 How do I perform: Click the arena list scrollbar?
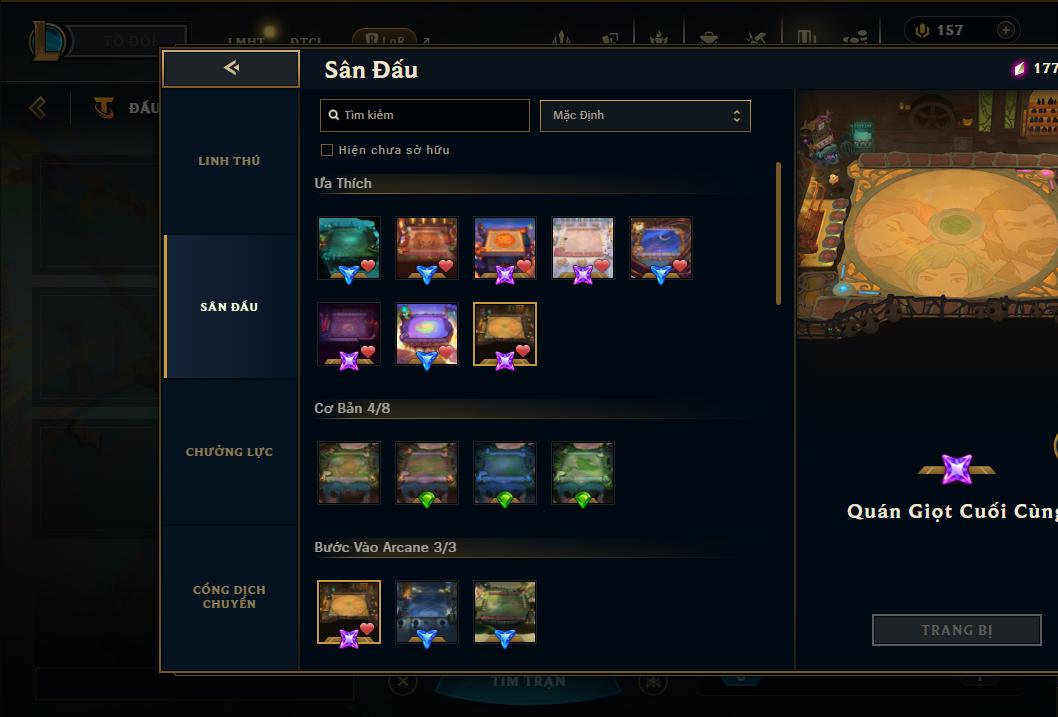778,233
